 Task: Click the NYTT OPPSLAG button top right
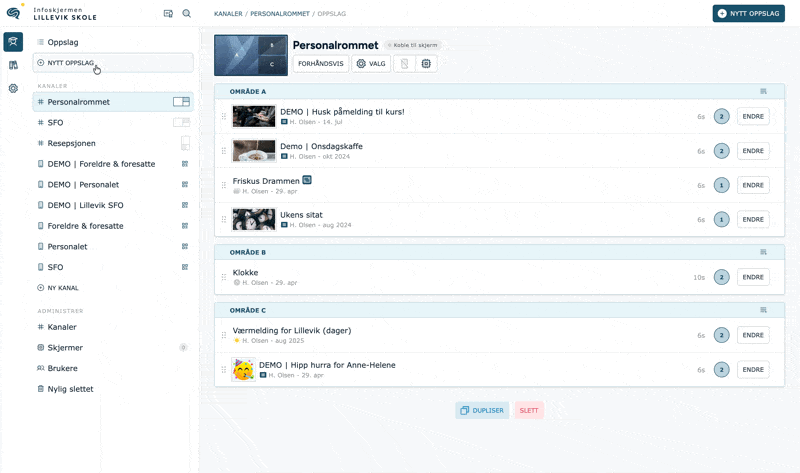[x=748, y=14]
